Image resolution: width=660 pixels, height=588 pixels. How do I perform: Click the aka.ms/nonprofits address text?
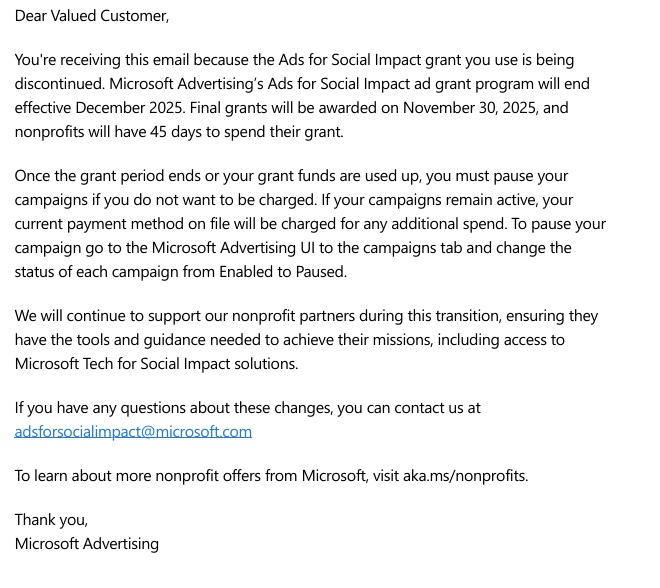coord(465,476)
